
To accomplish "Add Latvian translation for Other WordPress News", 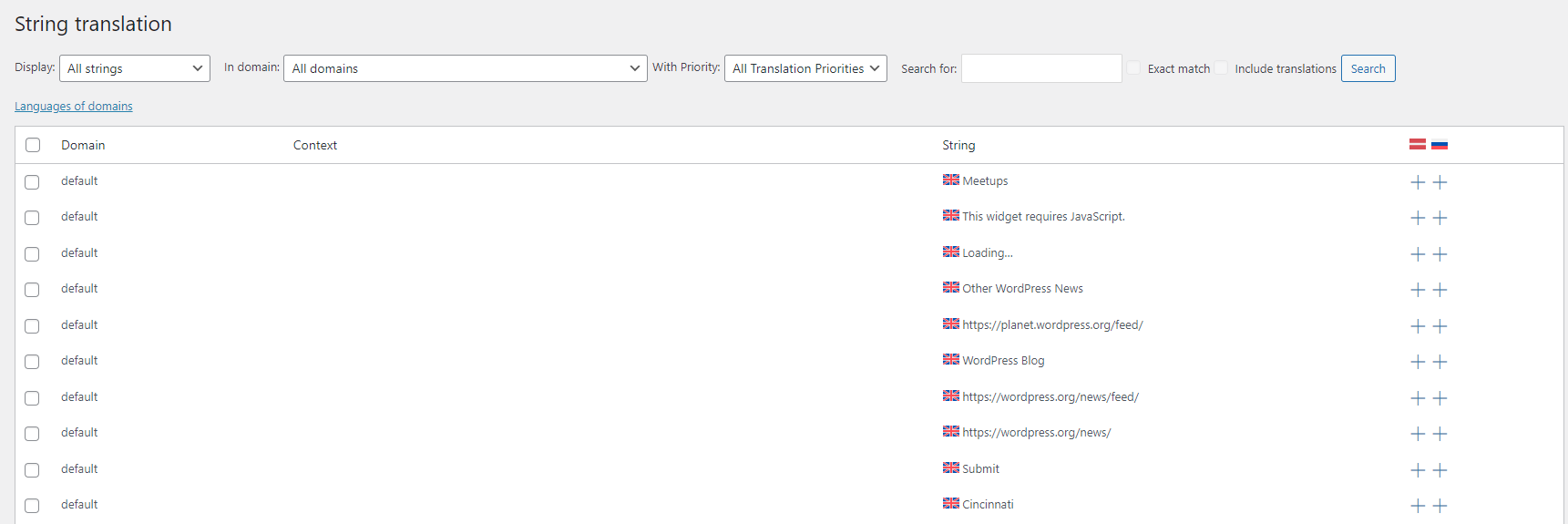I will [x=1417, y=290].
